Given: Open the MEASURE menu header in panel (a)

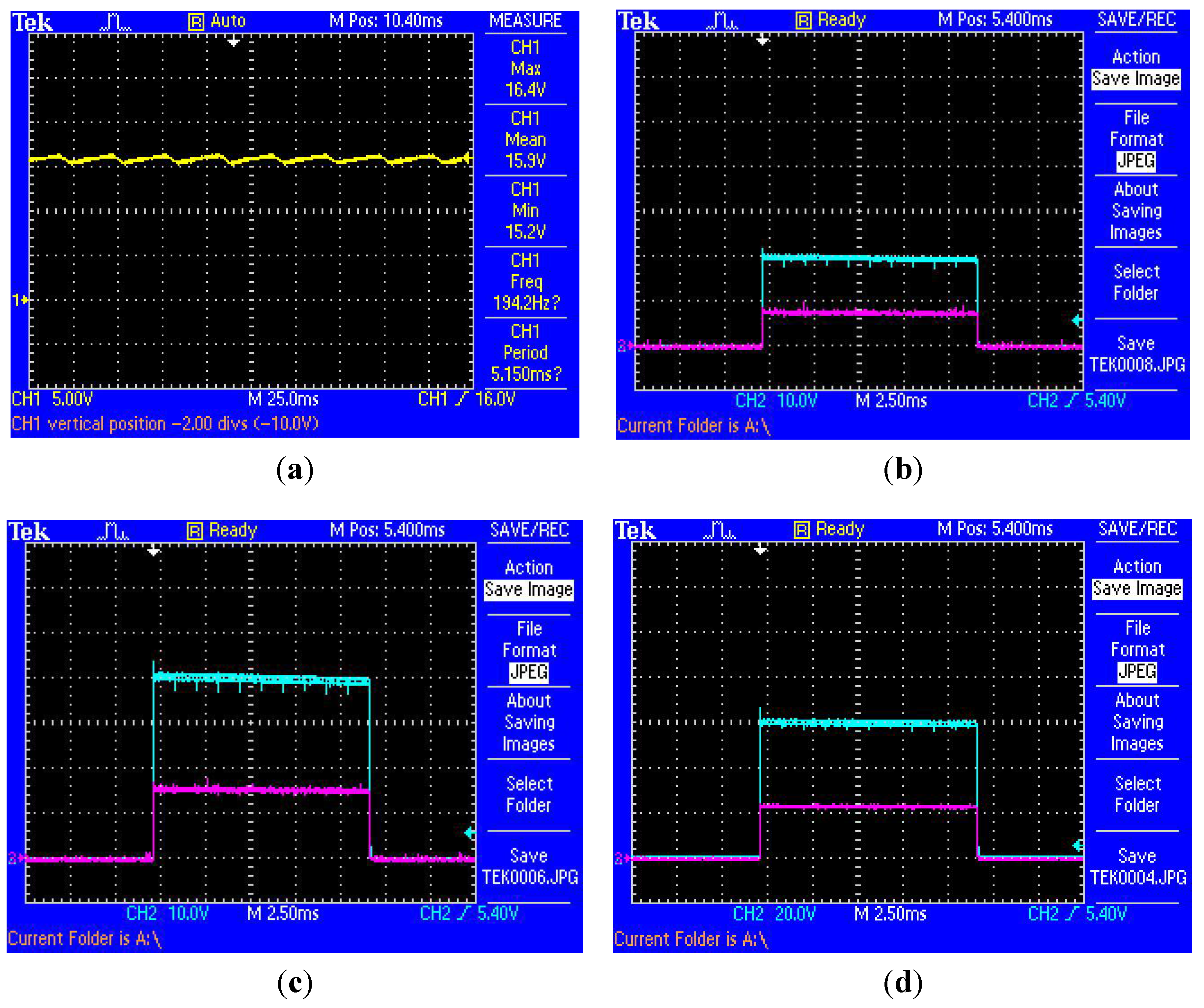Looking at the screenshot, I should click(x=525, y=21).
